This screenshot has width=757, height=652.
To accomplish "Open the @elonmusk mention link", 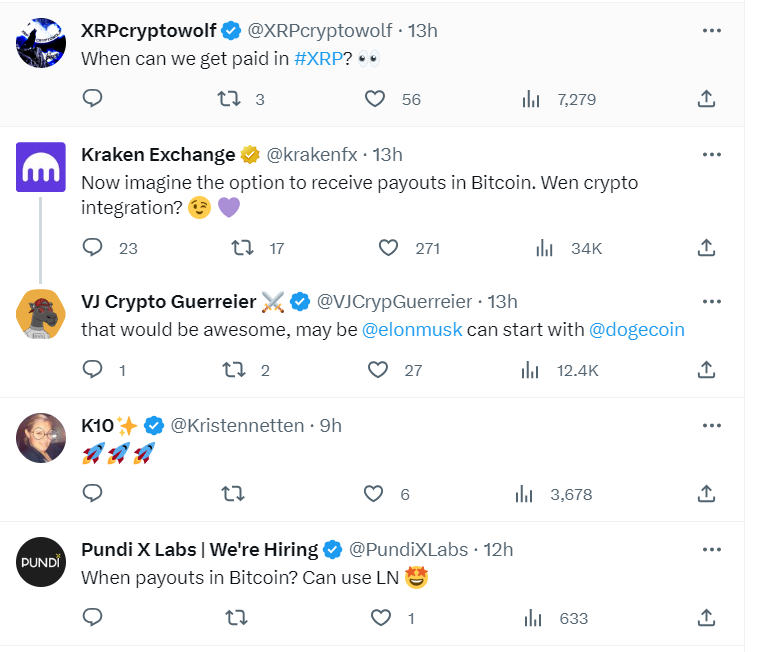I will (412, 330).
